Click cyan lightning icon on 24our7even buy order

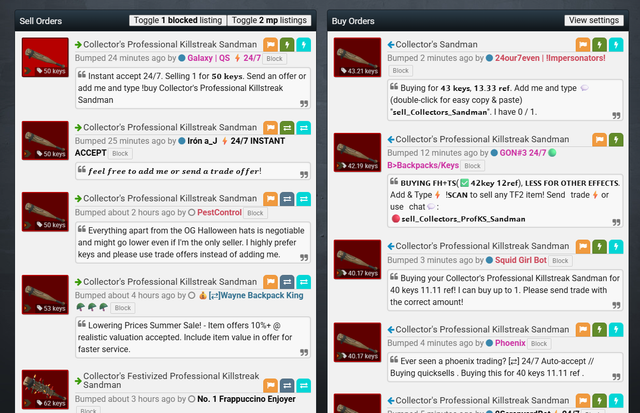point(616,44)
